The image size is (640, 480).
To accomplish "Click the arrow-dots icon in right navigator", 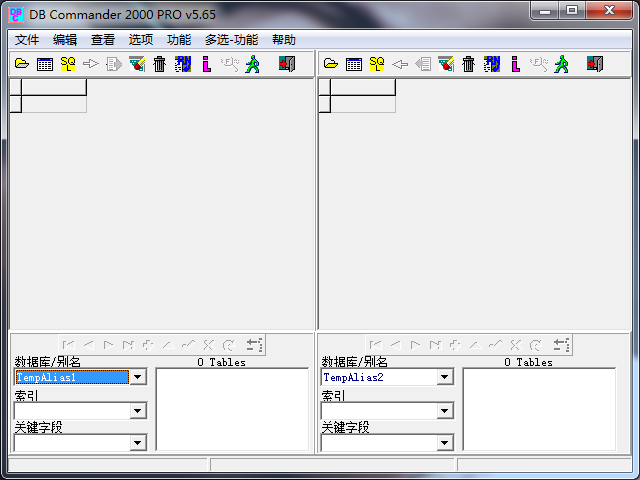I will point(561,345).
